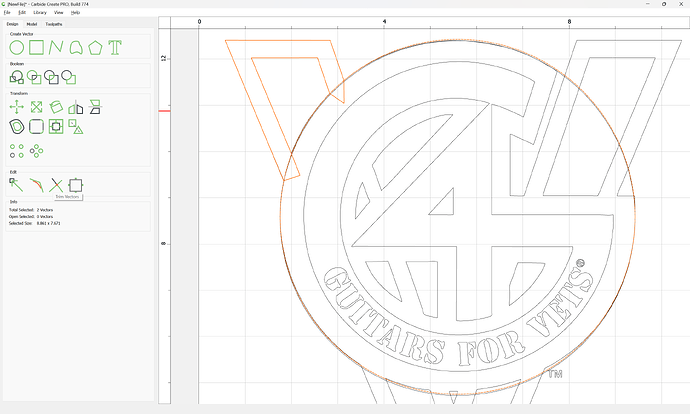The image size is (690, 414).
Task: Open the Library menu
Action: (40, 13)
